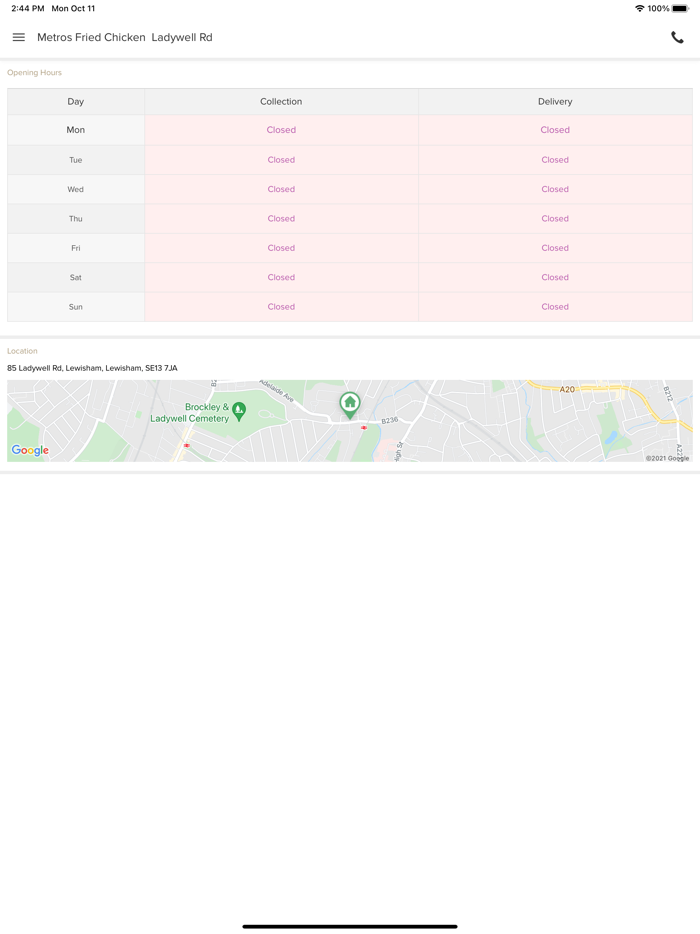Select the Fri row day cell
Screen dimensions: 700x934
point(76,248)
